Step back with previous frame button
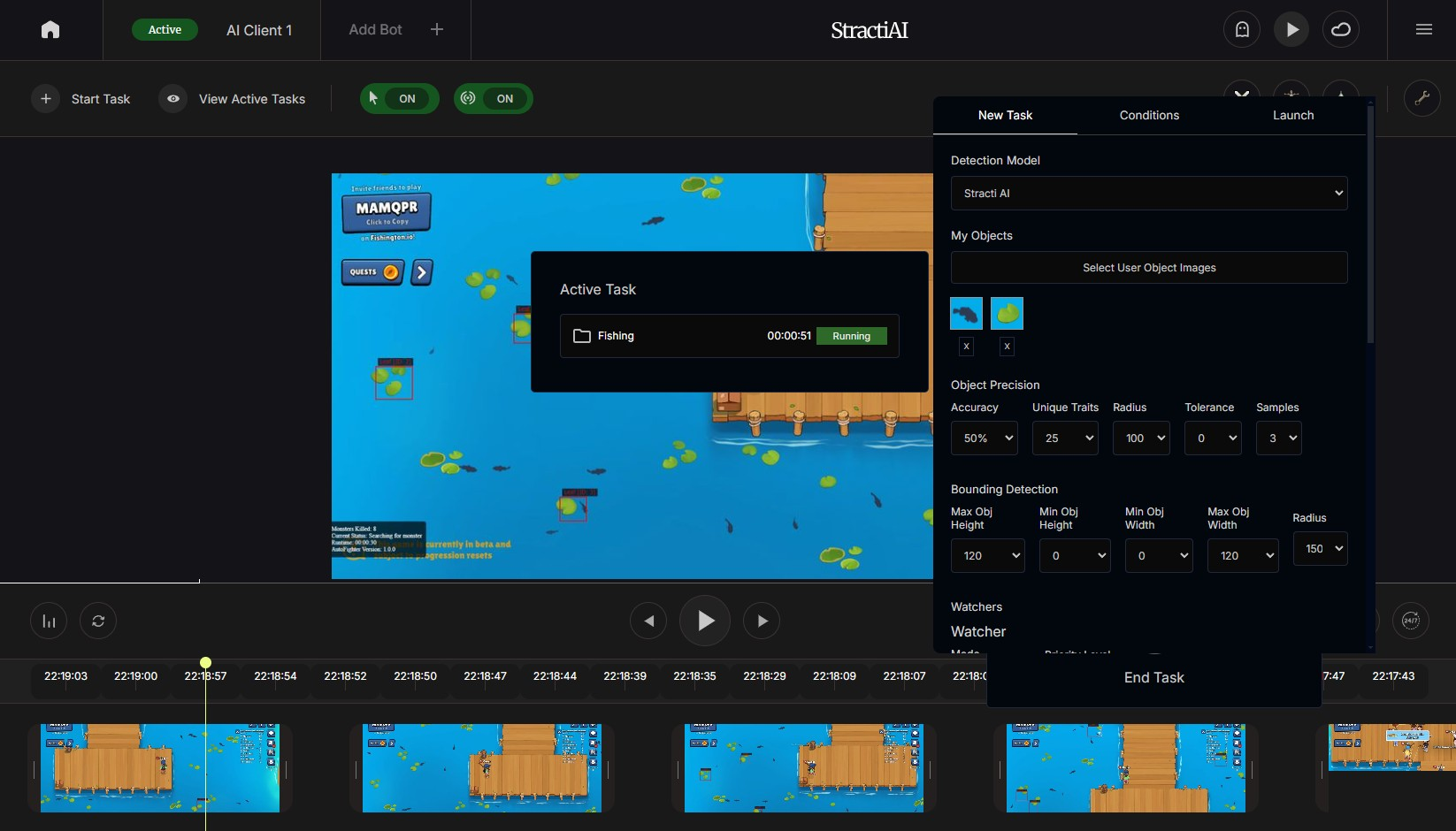 [x=648, y=621]
